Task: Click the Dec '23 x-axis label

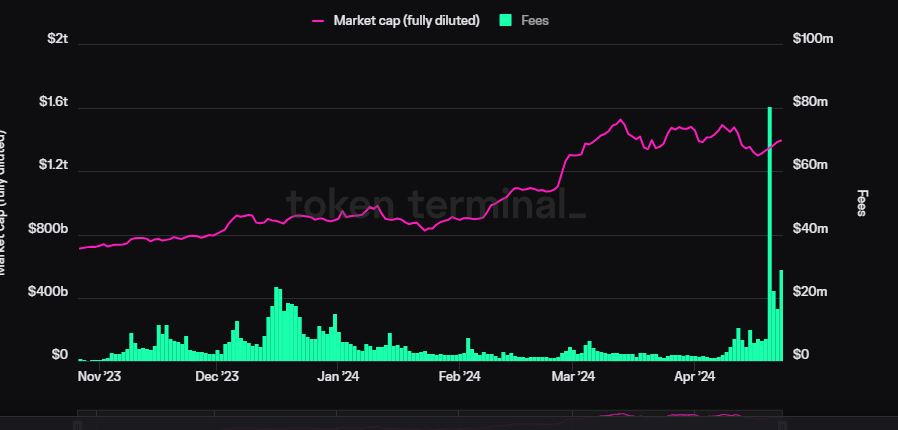Action: coord(217,377)
